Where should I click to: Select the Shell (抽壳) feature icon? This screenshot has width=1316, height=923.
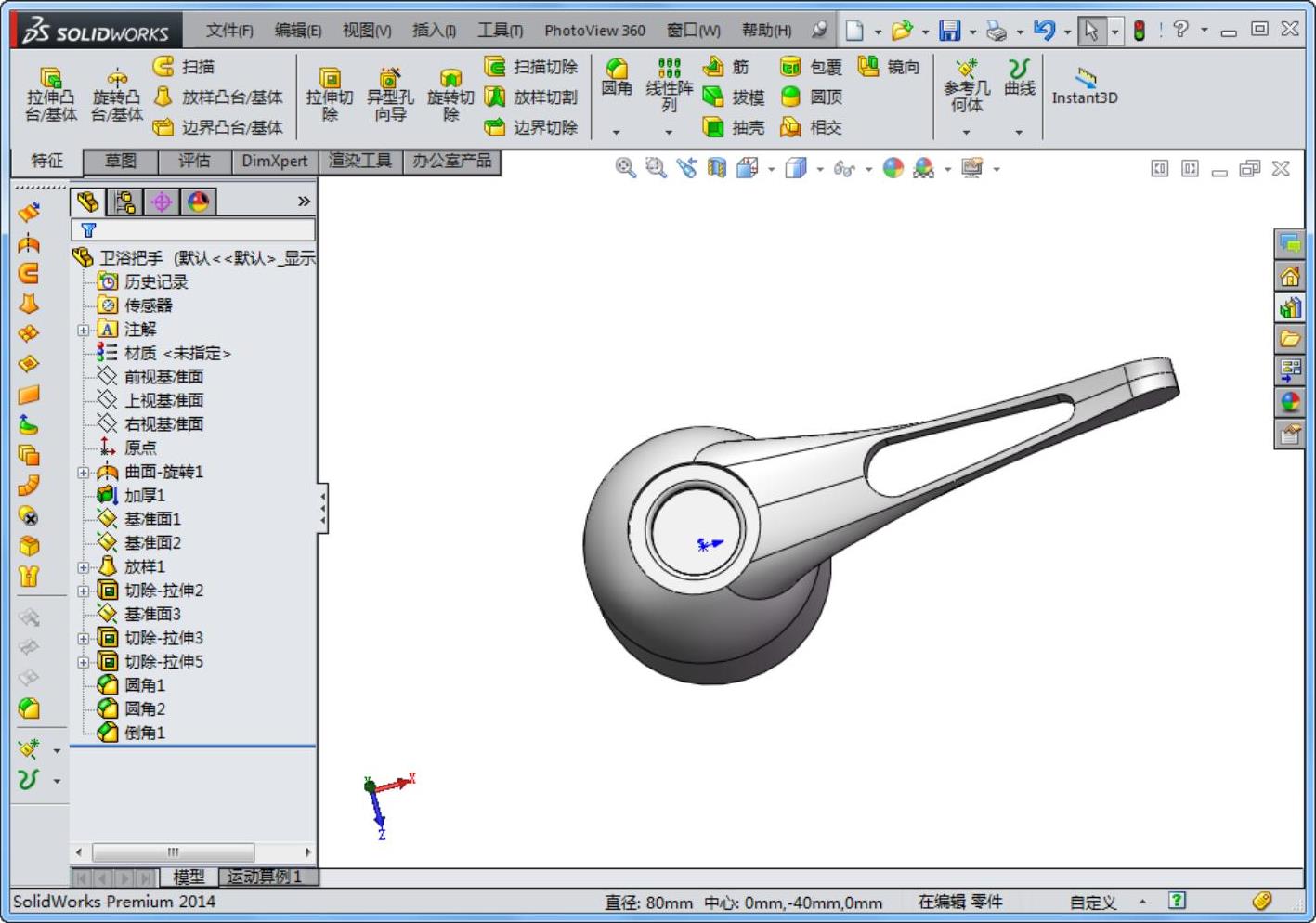tap(713, 127)
